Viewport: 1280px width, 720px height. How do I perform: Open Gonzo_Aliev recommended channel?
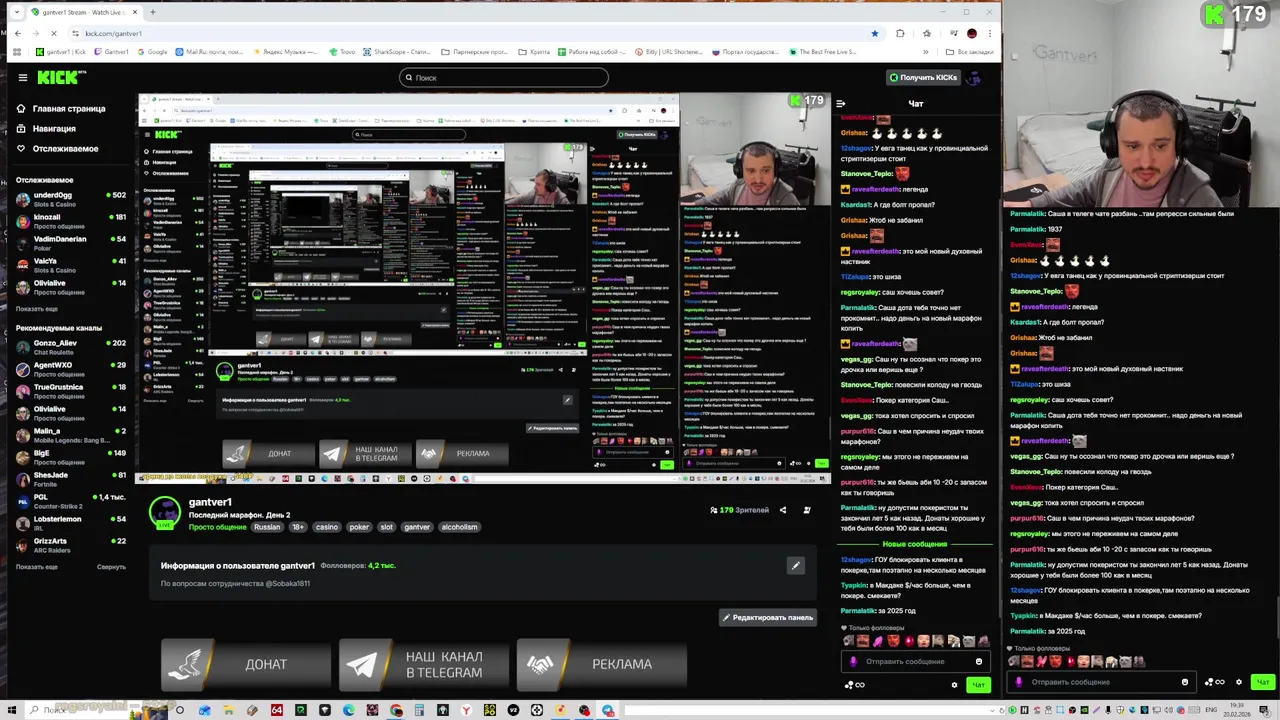(70, 347)
